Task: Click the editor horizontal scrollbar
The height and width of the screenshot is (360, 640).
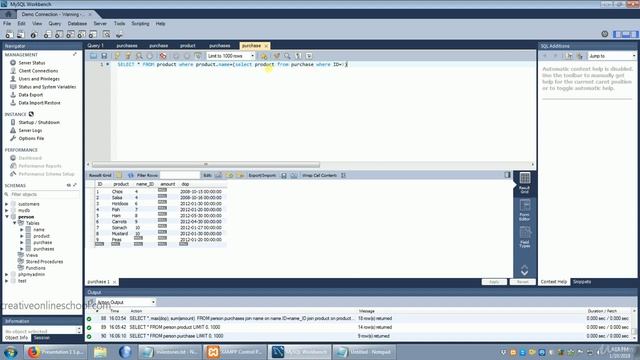Action: (x=206, y=164)
